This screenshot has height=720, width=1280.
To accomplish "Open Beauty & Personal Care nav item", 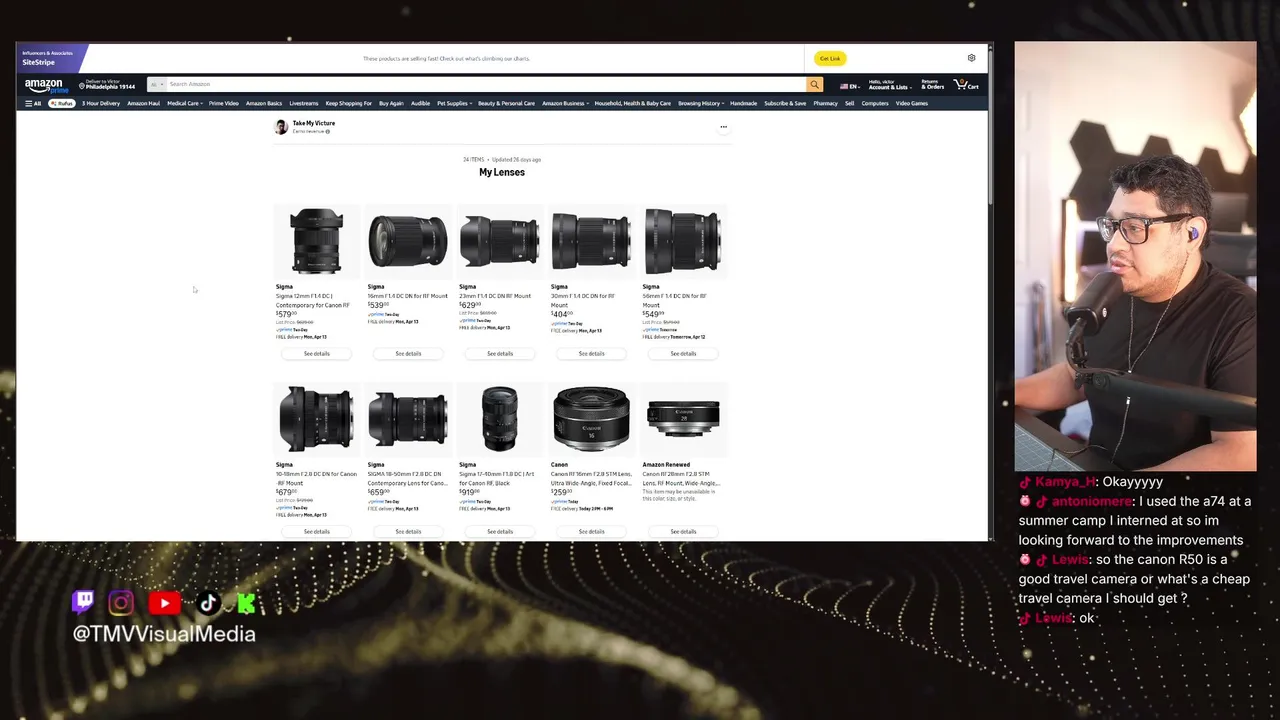I will [x=506, y=103].
